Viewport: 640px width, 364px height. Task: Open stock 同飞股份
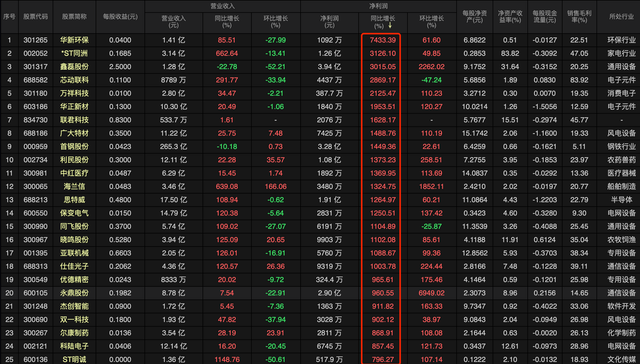coord(74,226)
